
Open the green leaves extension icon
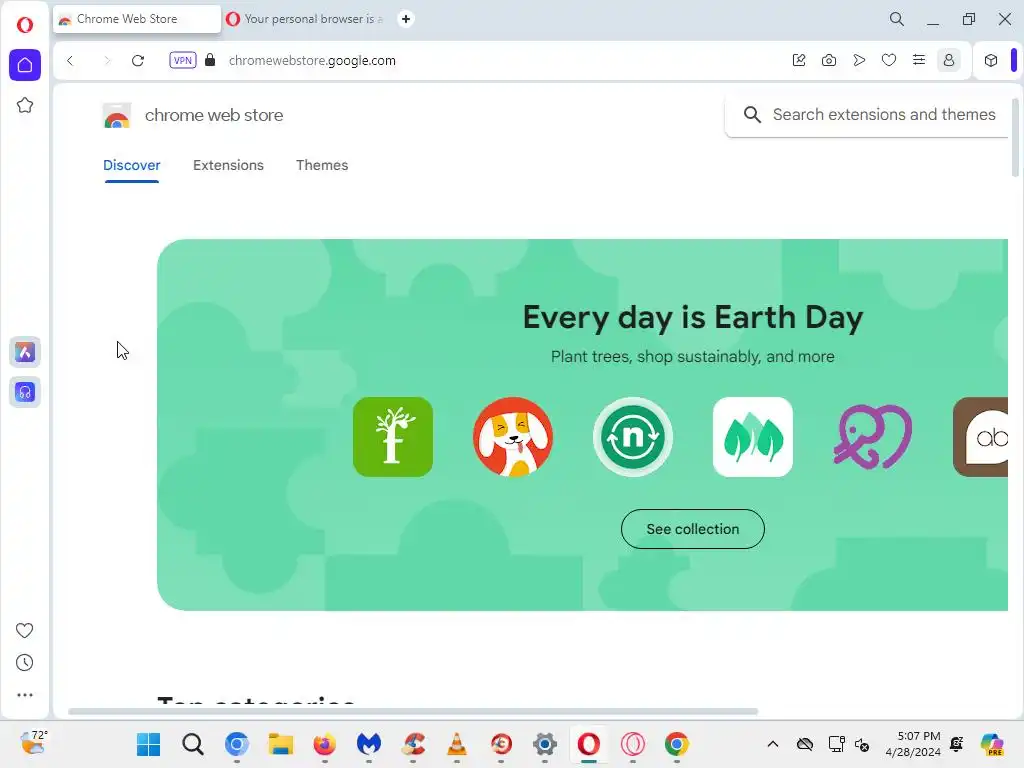coord(753,437)
